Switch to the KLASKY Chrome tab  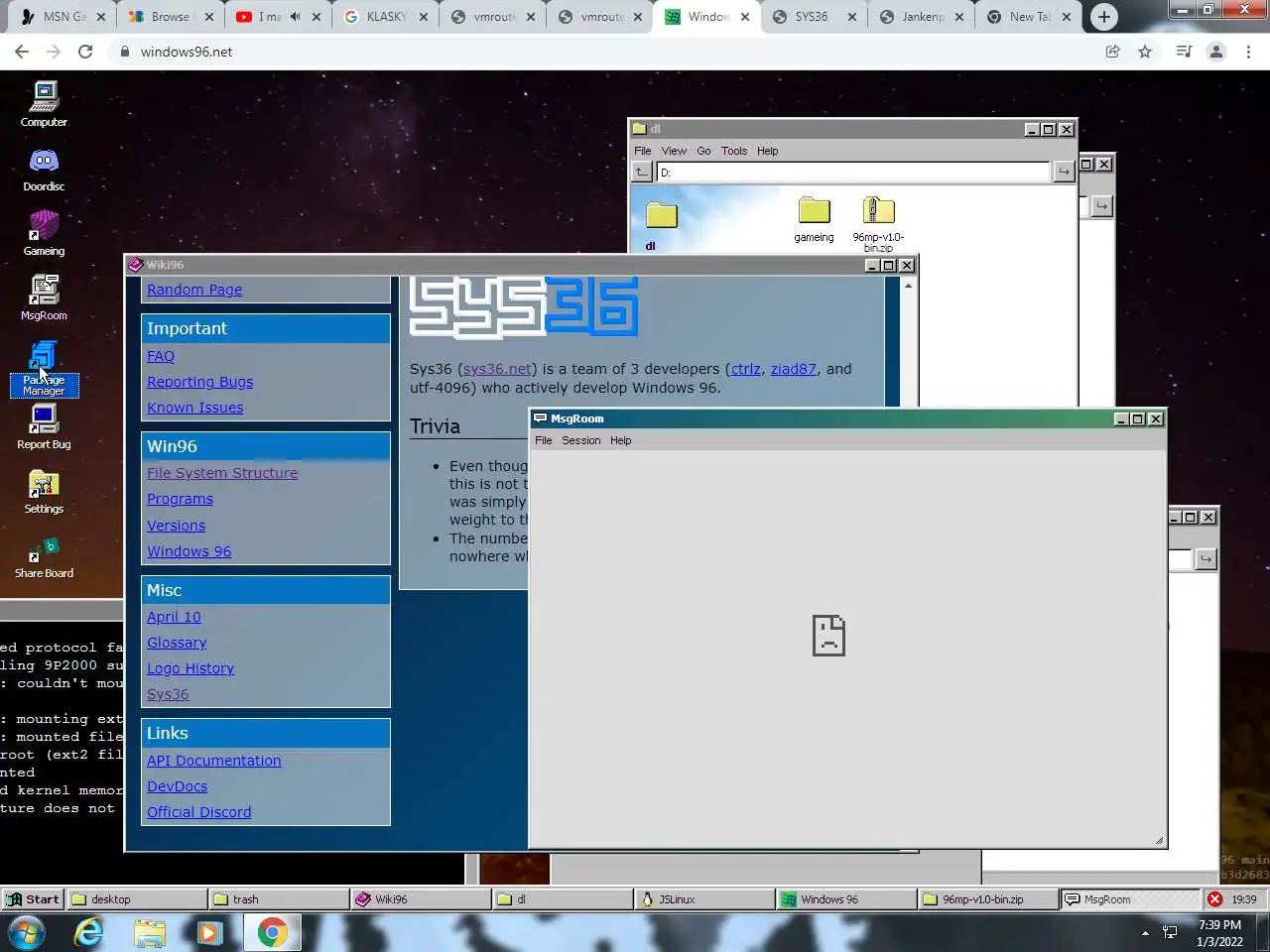[x=385, y=17]
